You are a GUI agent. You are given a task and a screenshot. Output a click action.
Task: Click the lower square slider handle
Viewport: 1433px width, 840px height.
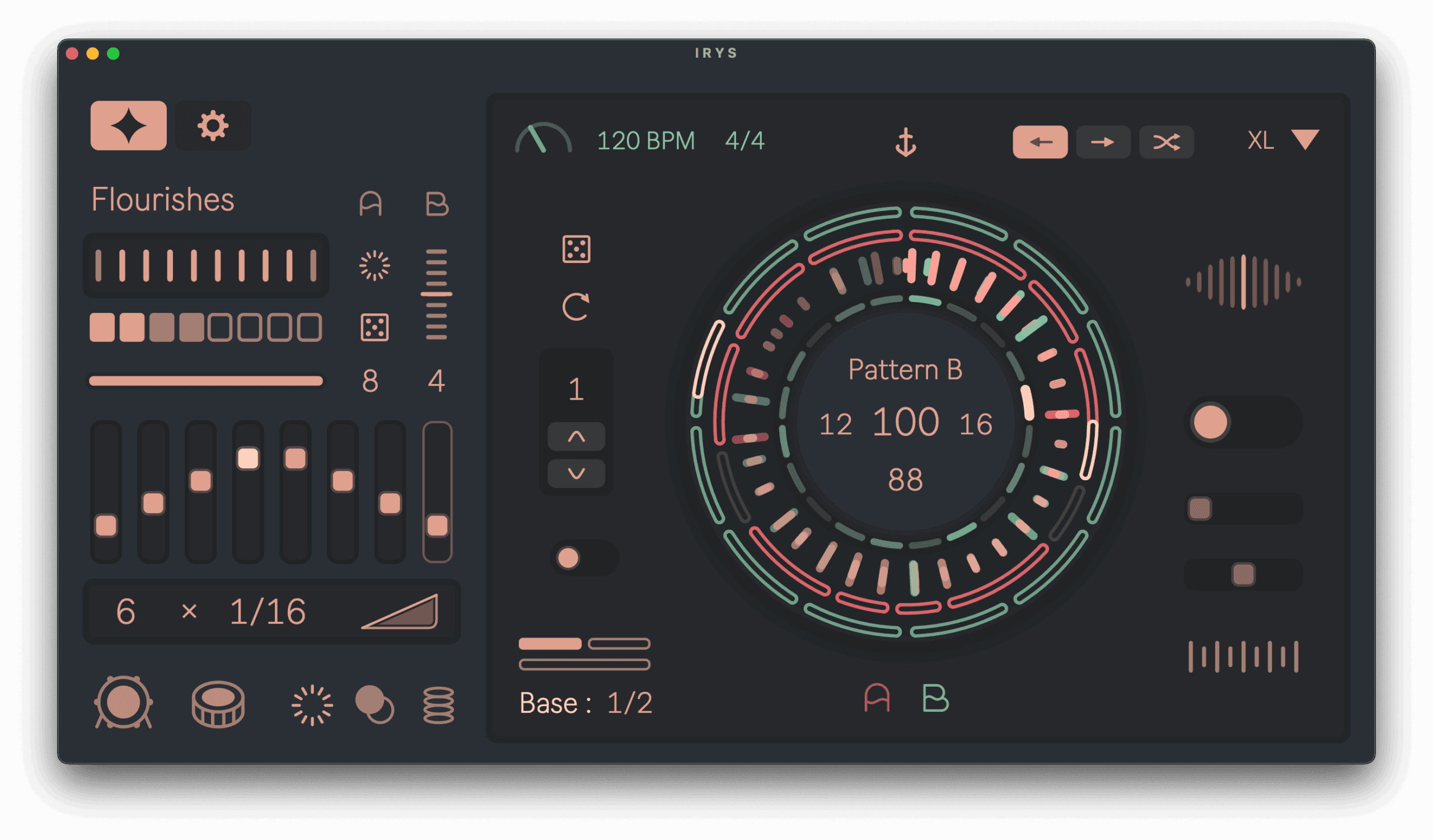(x=1244, y=575)
